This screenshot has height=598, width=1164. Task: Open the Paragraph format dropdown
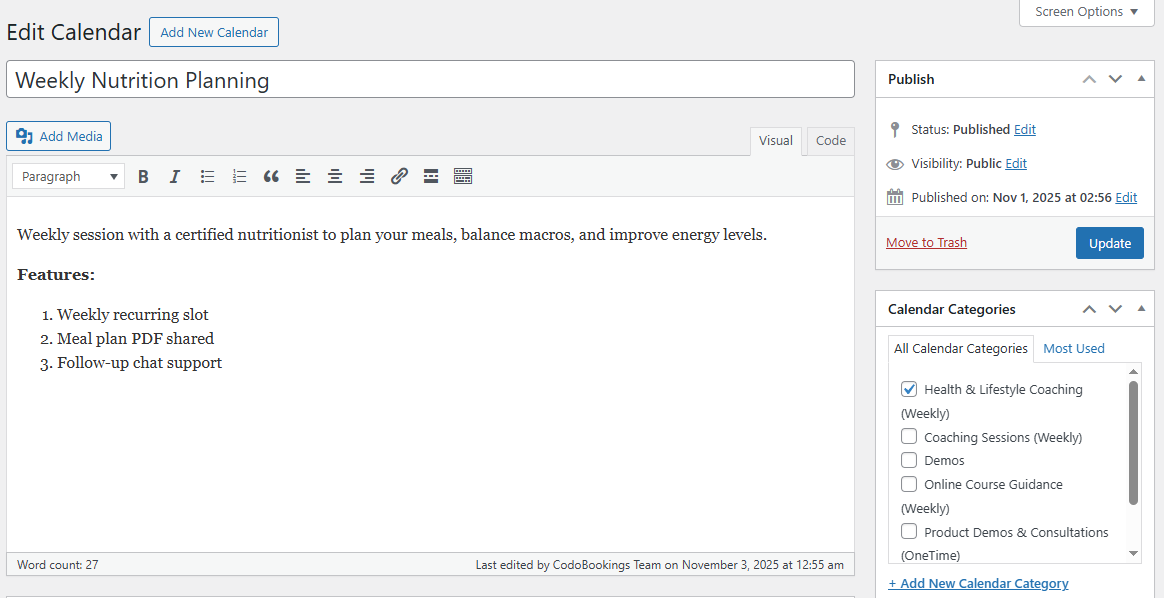[67, 176]
